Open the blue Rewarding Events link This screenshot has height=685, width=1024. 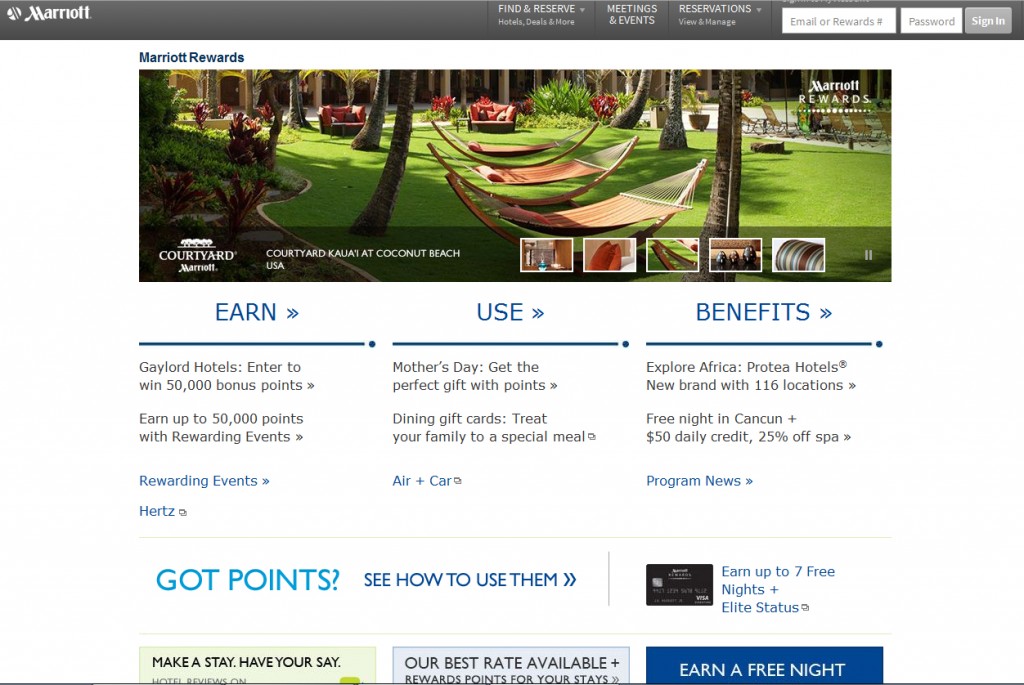click(204, 481)
